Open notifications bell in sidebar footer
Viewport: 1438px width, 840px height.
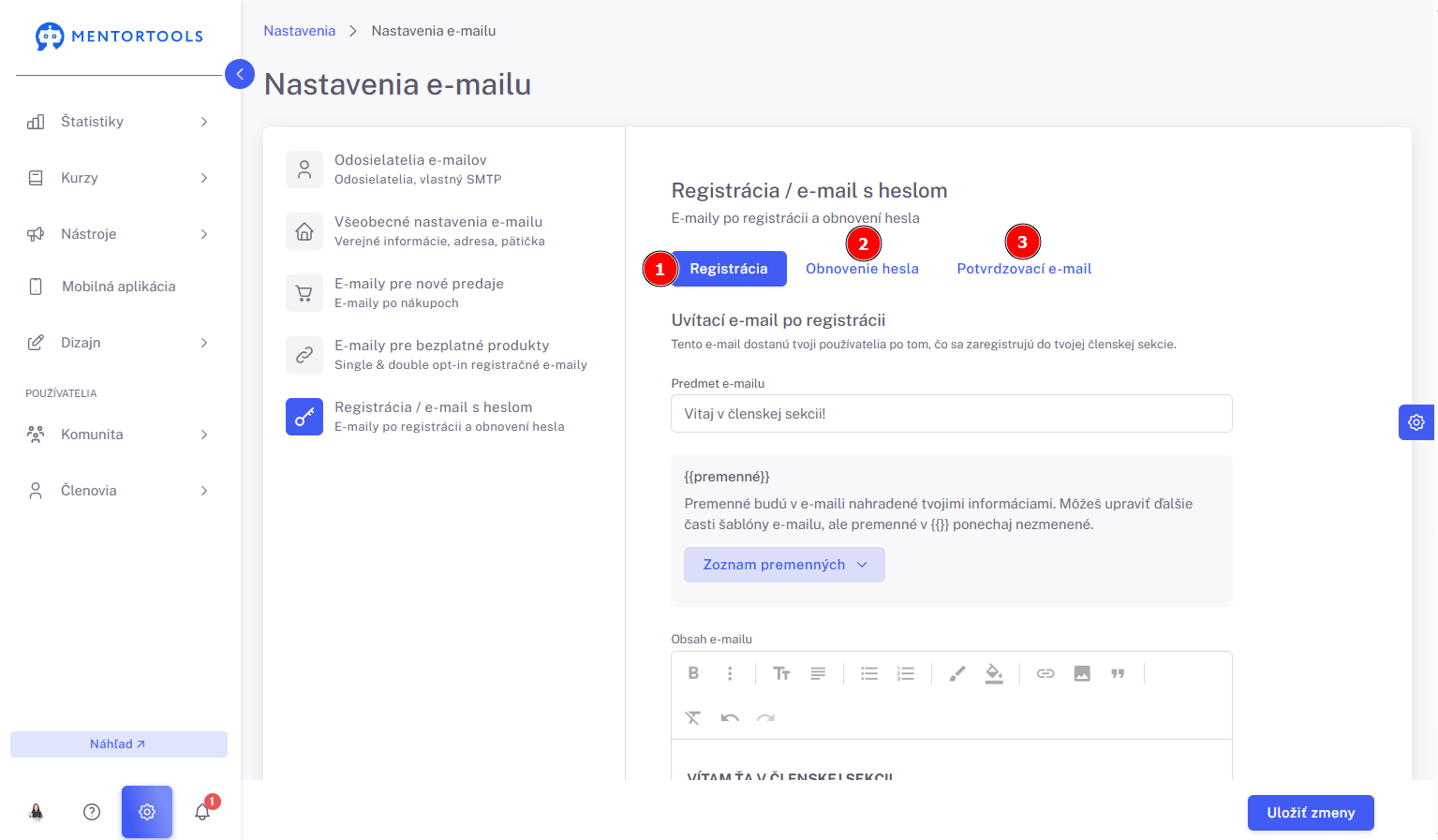pyautogui.click(x=202, y=812)
